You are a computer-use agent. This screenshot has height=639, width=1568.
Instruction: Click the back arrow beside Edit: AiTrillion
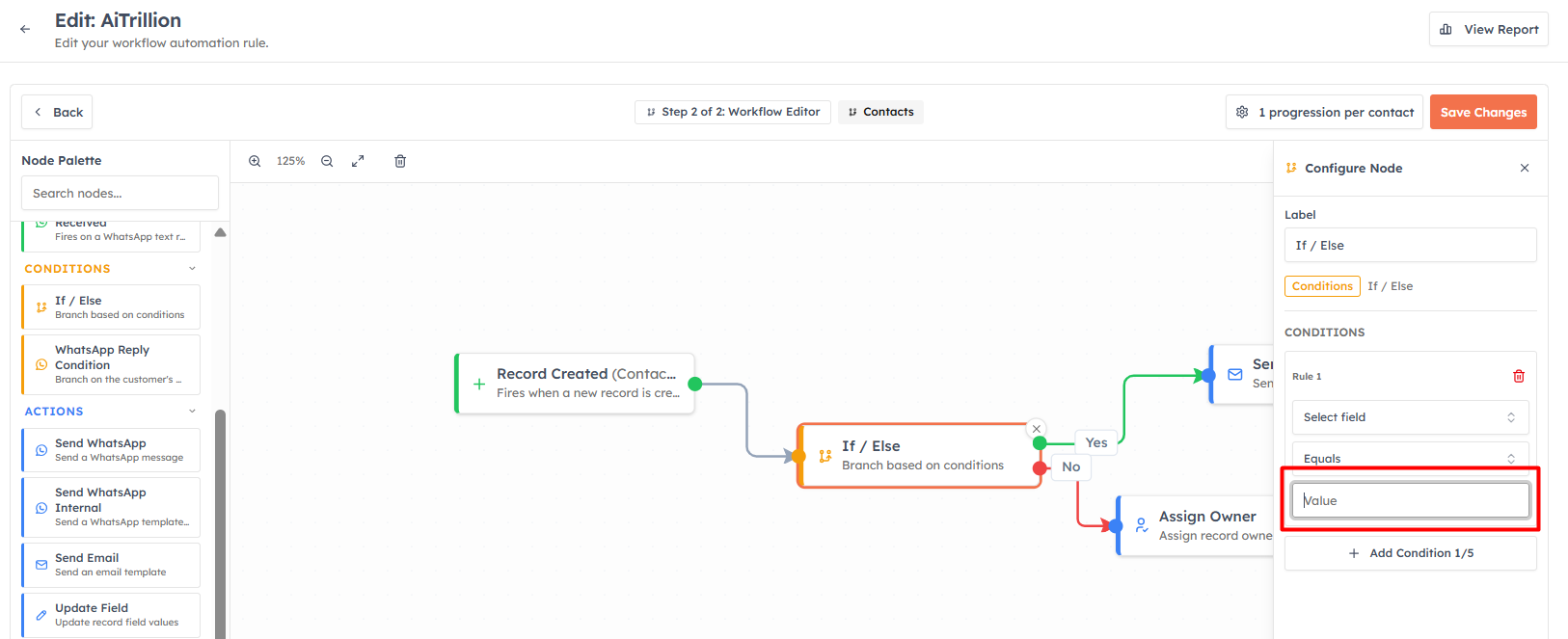tap(25, 29)
